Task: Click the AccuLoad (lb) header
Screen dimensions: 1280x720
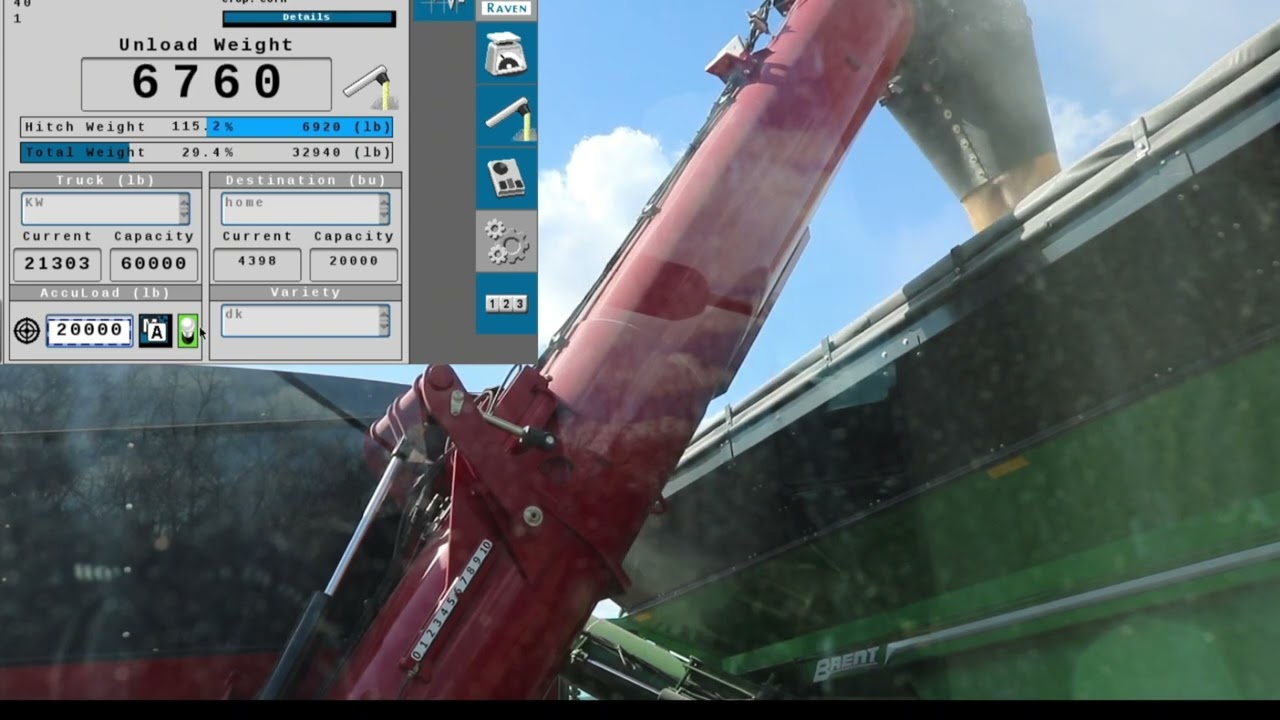Action: [105, 292]
